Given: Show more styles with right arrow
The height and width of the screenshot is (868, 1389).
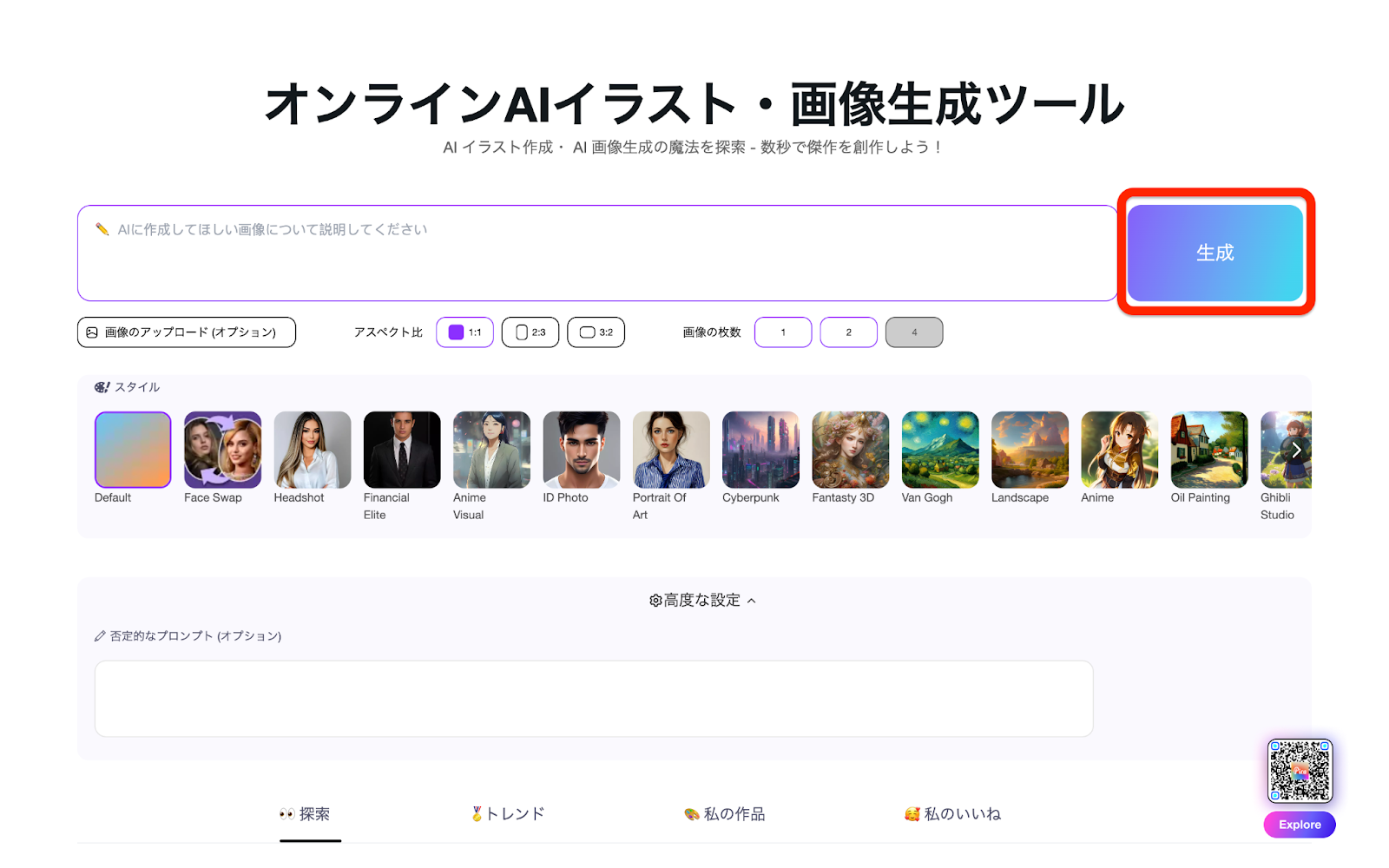Looking at the screenshot, I should click(1296, 450).
